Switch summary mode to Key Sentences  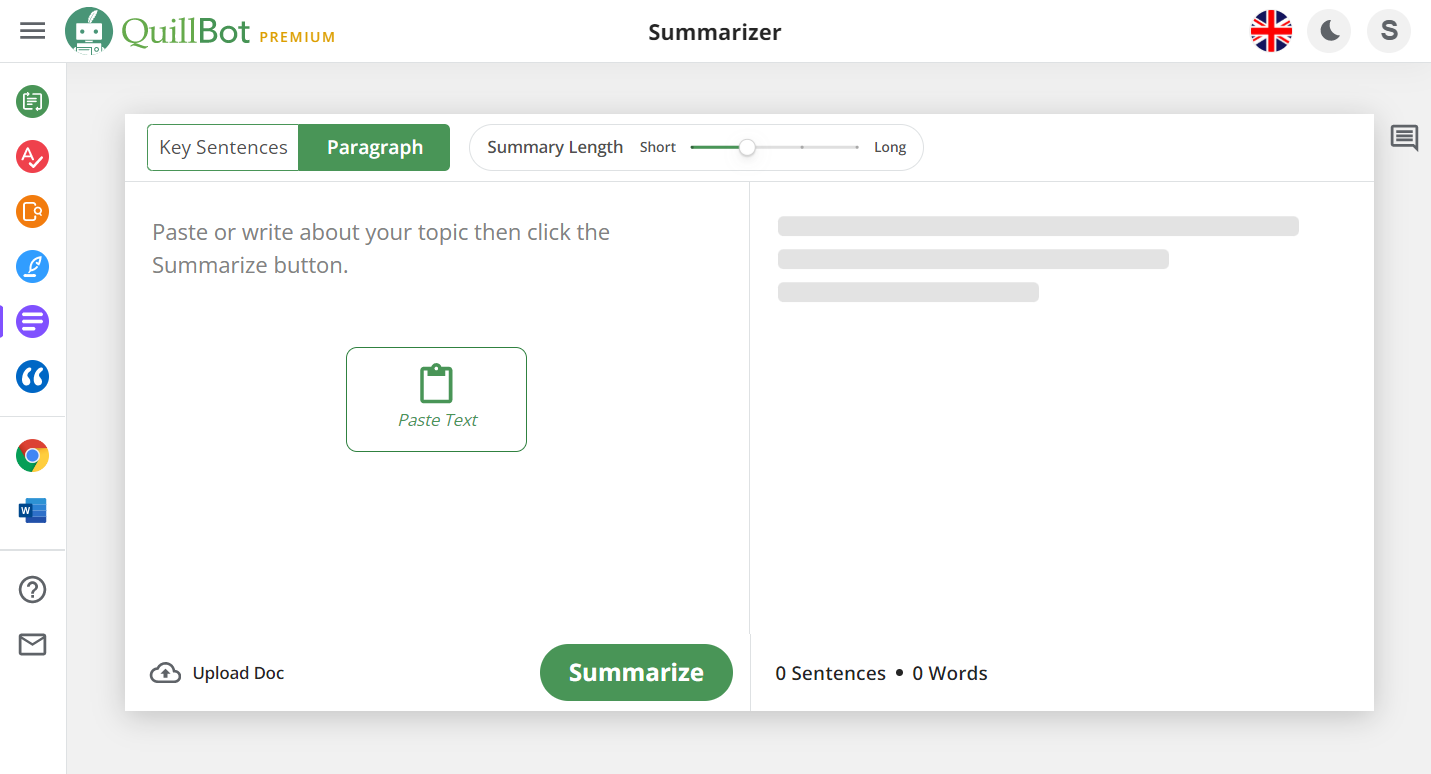click(x=222, y=146)
